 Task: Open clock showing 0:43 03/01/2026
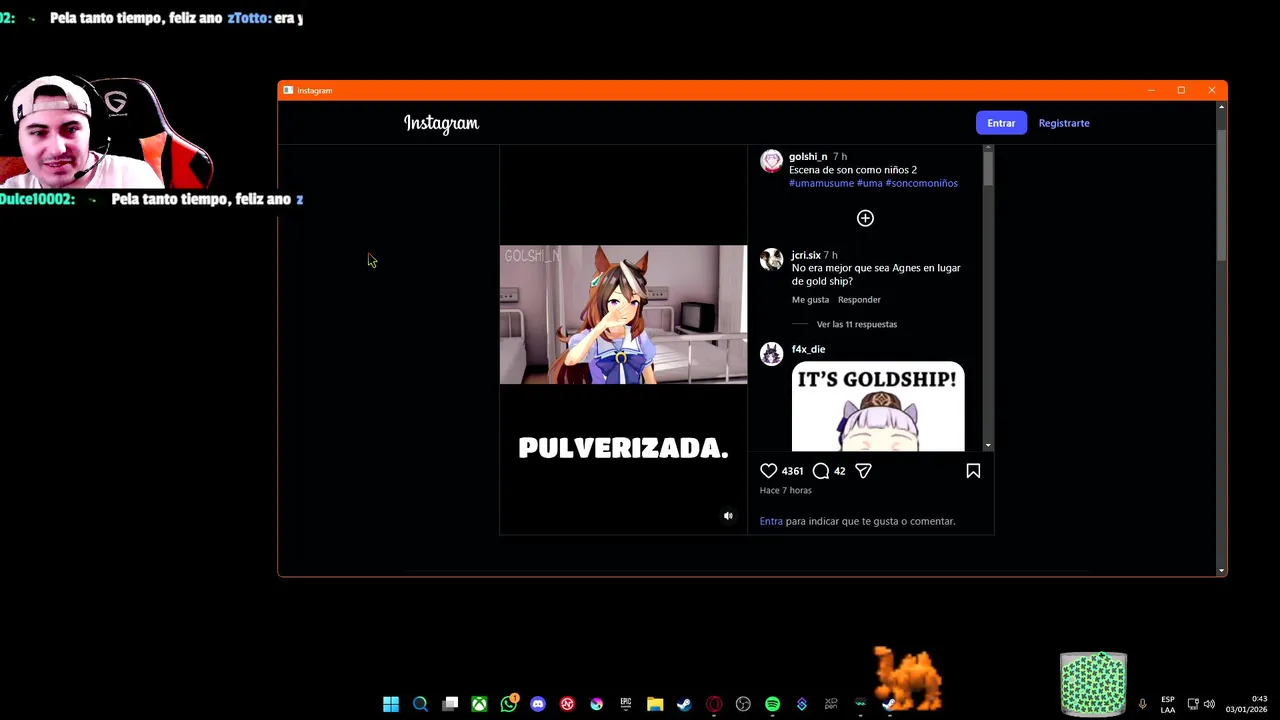(x=1246, y=704)
